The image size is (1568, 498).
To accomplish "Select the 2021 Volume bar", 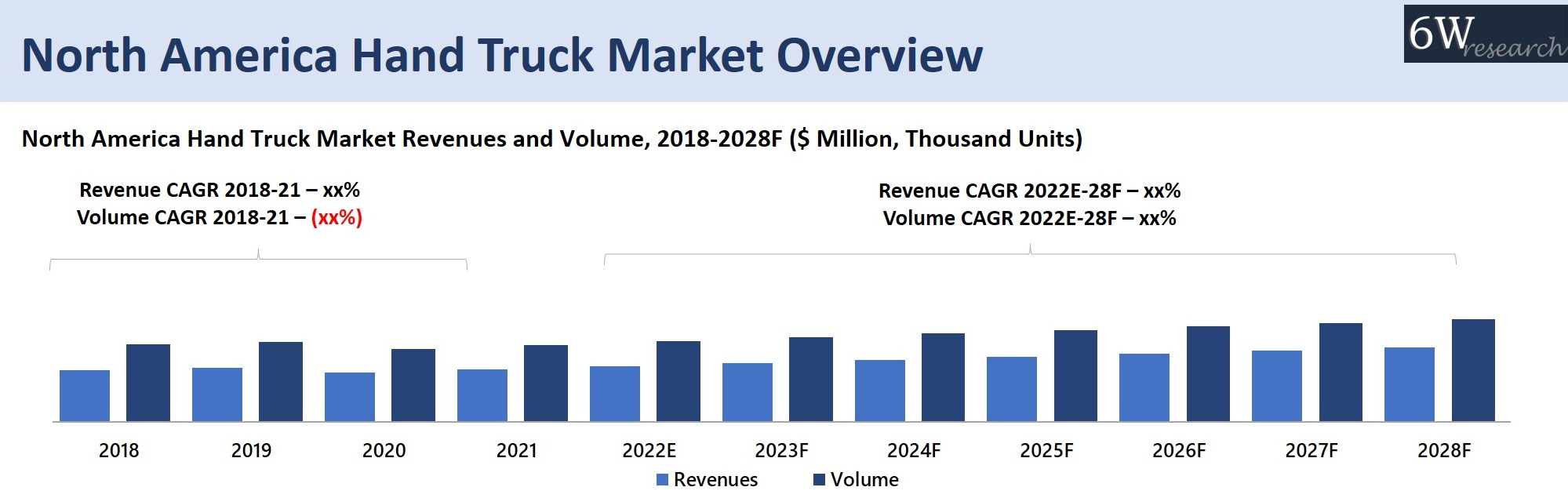I will pos(546,383).
